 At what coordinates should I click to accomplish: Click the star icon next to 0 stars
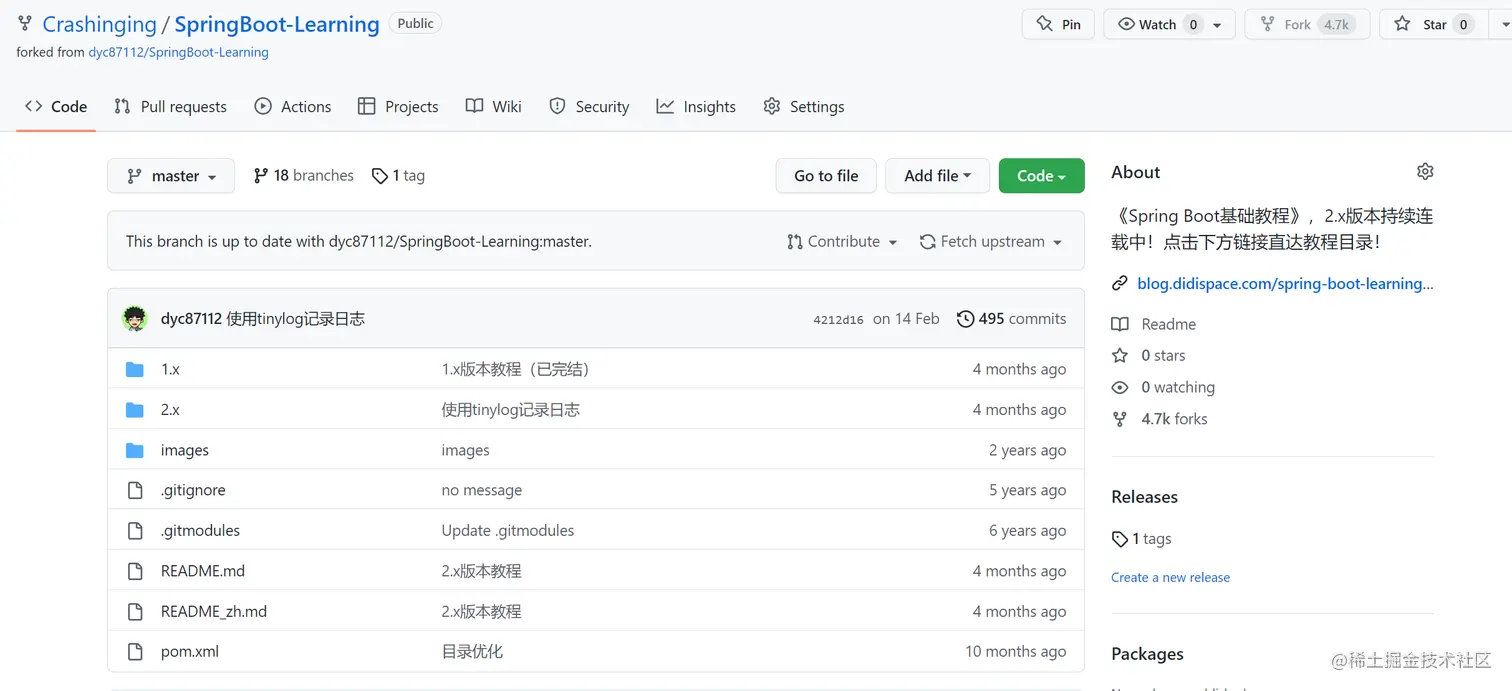pos(1120,355)
